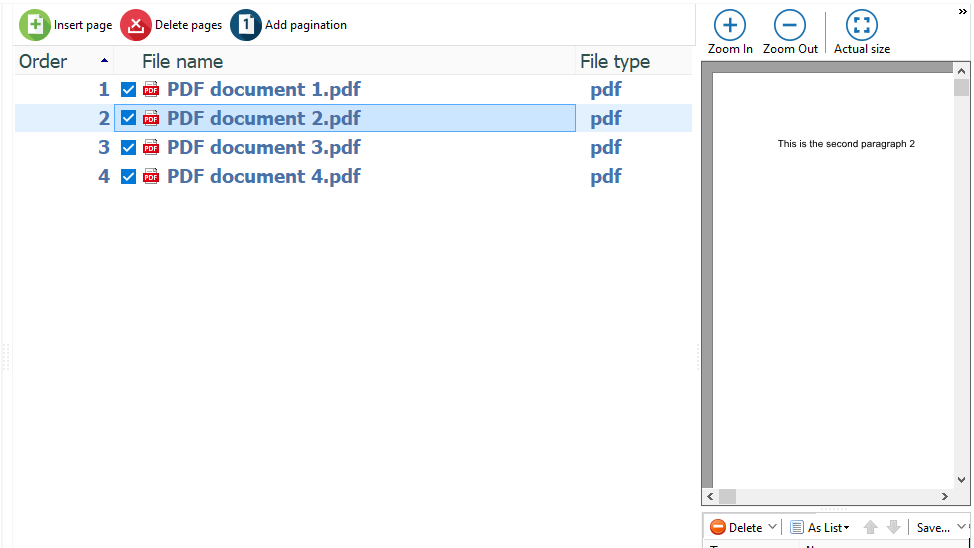The height and width of the screenshot is (548, 974).
Task: Uncheck PDF document 3.pdf checkbox
Action: click(128, 148)
